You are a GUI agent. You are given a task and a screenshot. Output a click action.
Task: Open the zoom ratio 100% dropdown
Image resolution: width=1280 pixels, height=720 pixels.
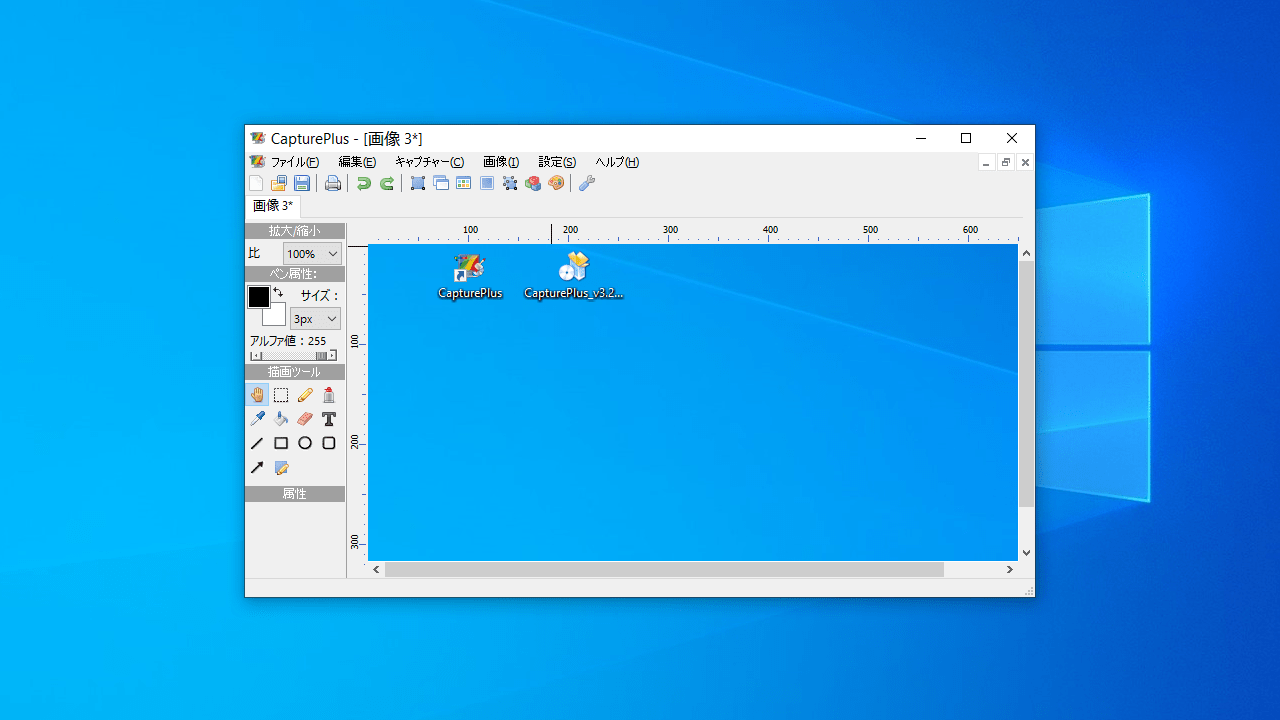coord(312,254)
